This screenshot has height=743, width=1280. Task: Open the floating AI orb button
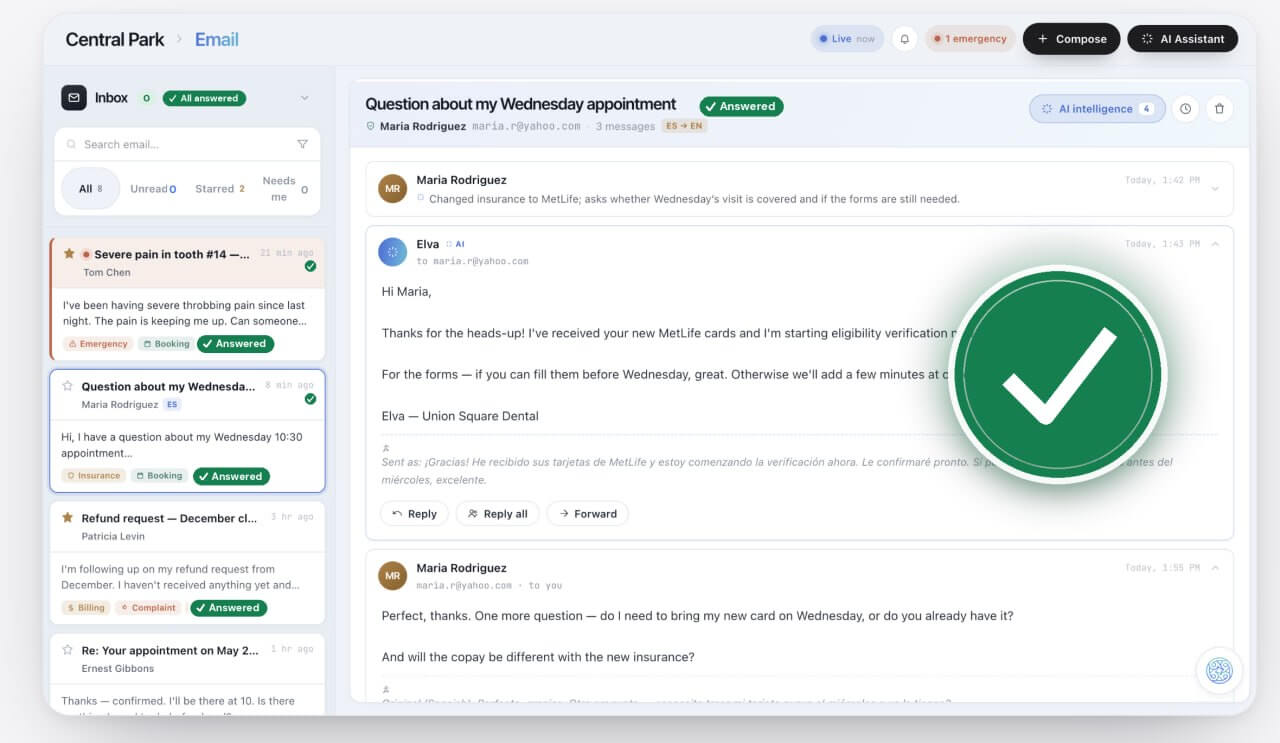tap(1219, 671)
